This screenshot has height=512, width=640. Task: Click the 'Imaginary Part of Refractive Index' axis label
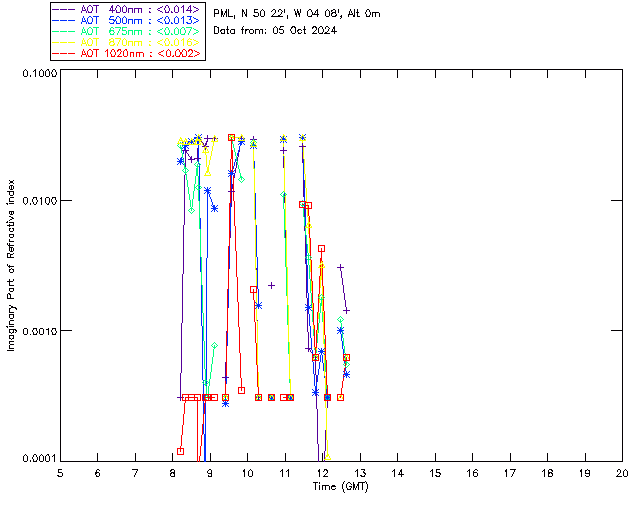pos(13,265)
